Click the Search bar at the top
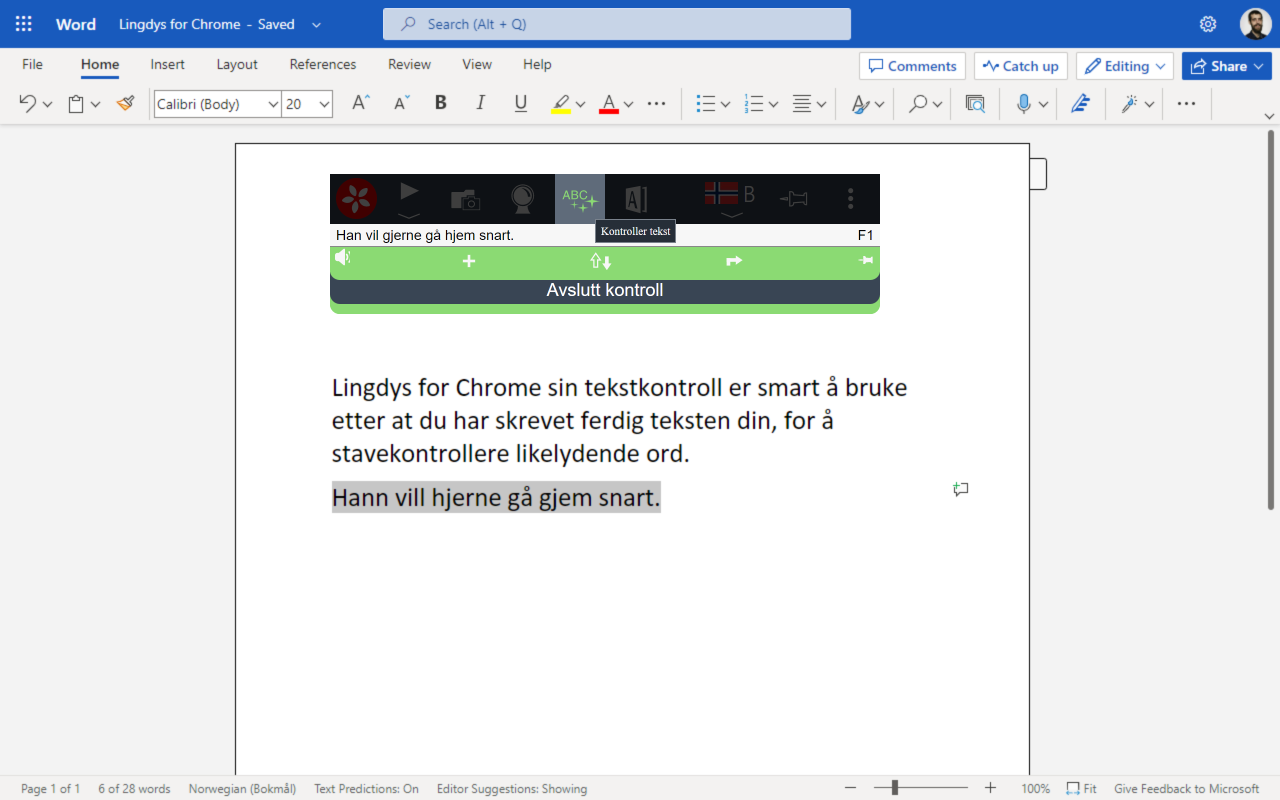 (616, 23)
